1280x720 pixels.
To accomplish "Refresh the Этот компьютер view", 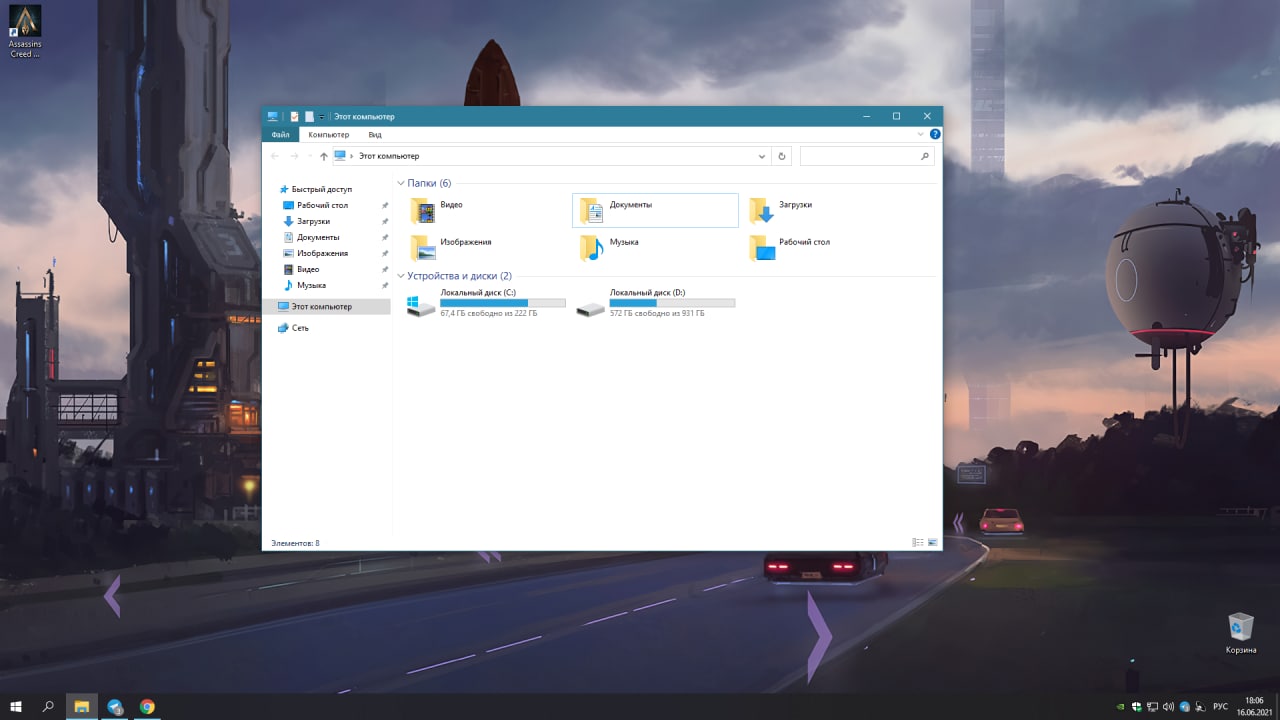I will point(782,156).
